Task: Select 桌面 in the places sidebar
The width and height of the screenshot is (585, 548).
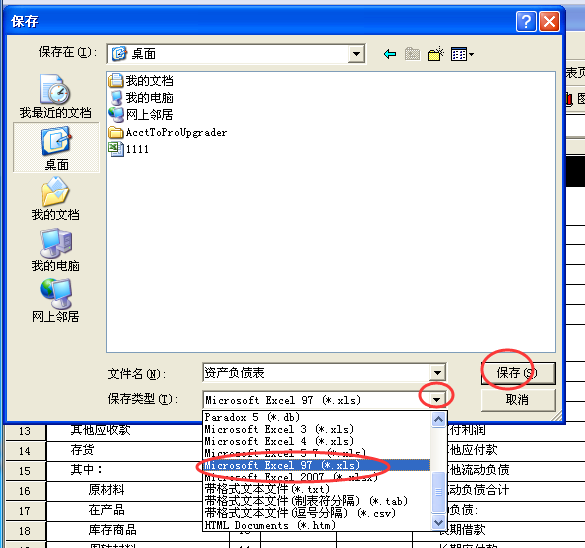Action: point(56,148)
